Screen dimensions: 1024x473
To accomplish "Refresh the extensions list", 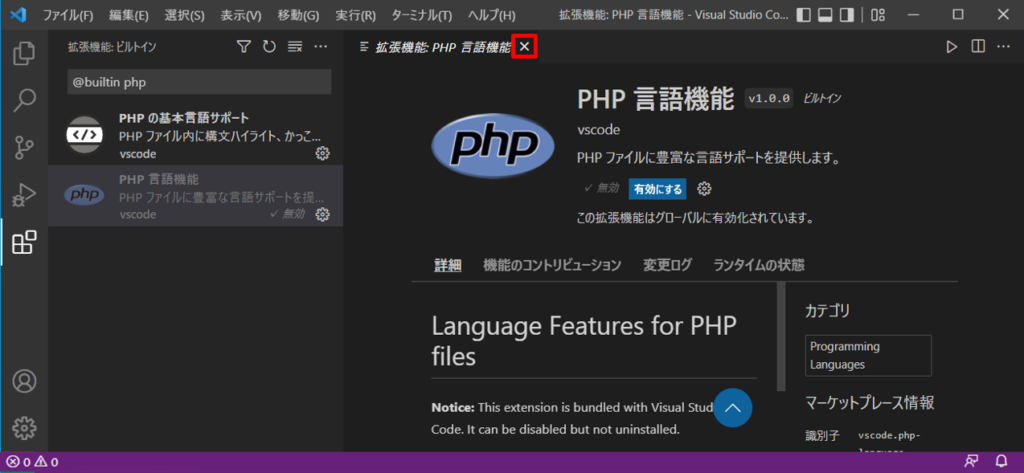I will (269, 46).
